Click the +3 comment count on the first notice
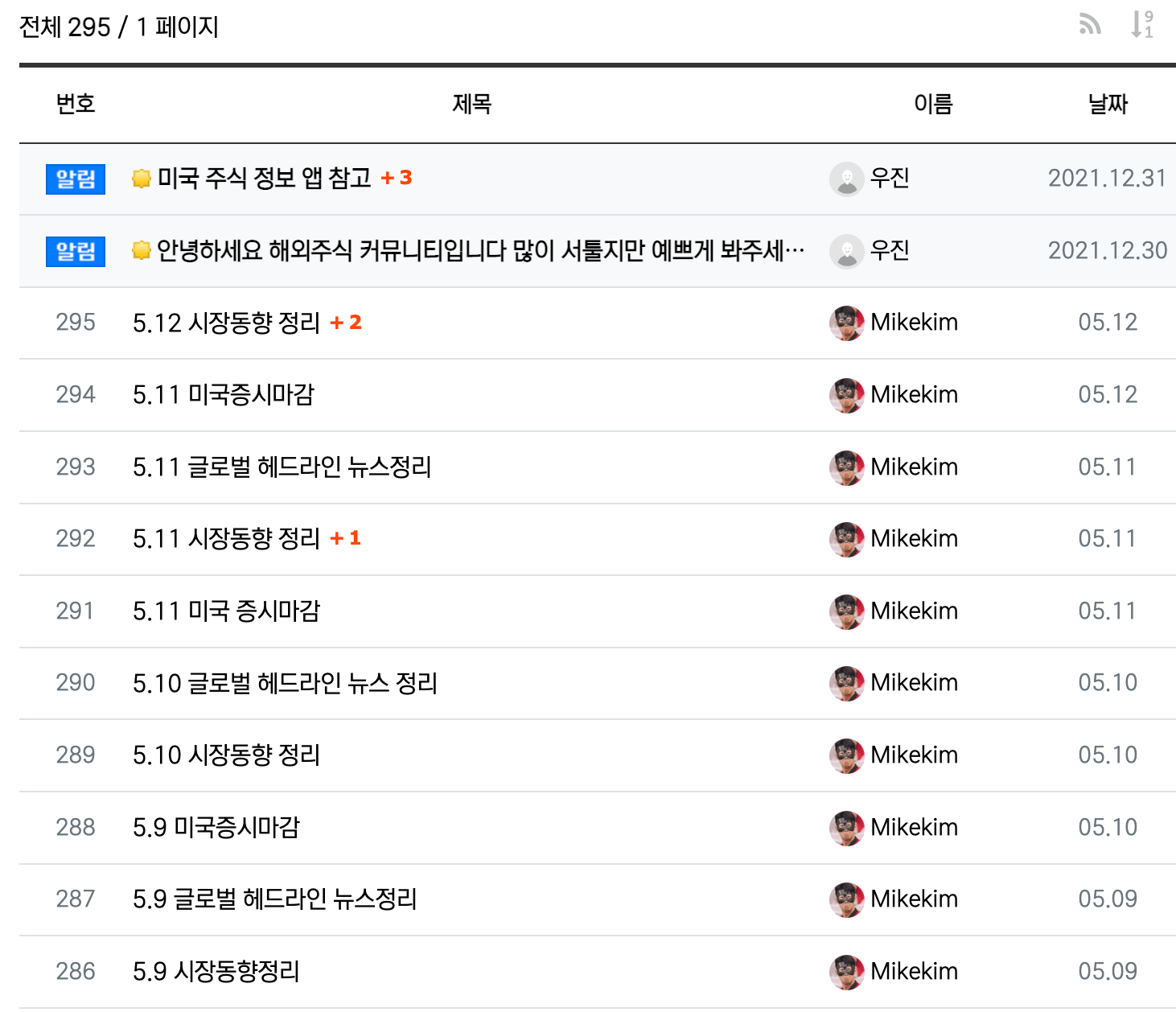The image size is (1176, 1012). point(397,178)
